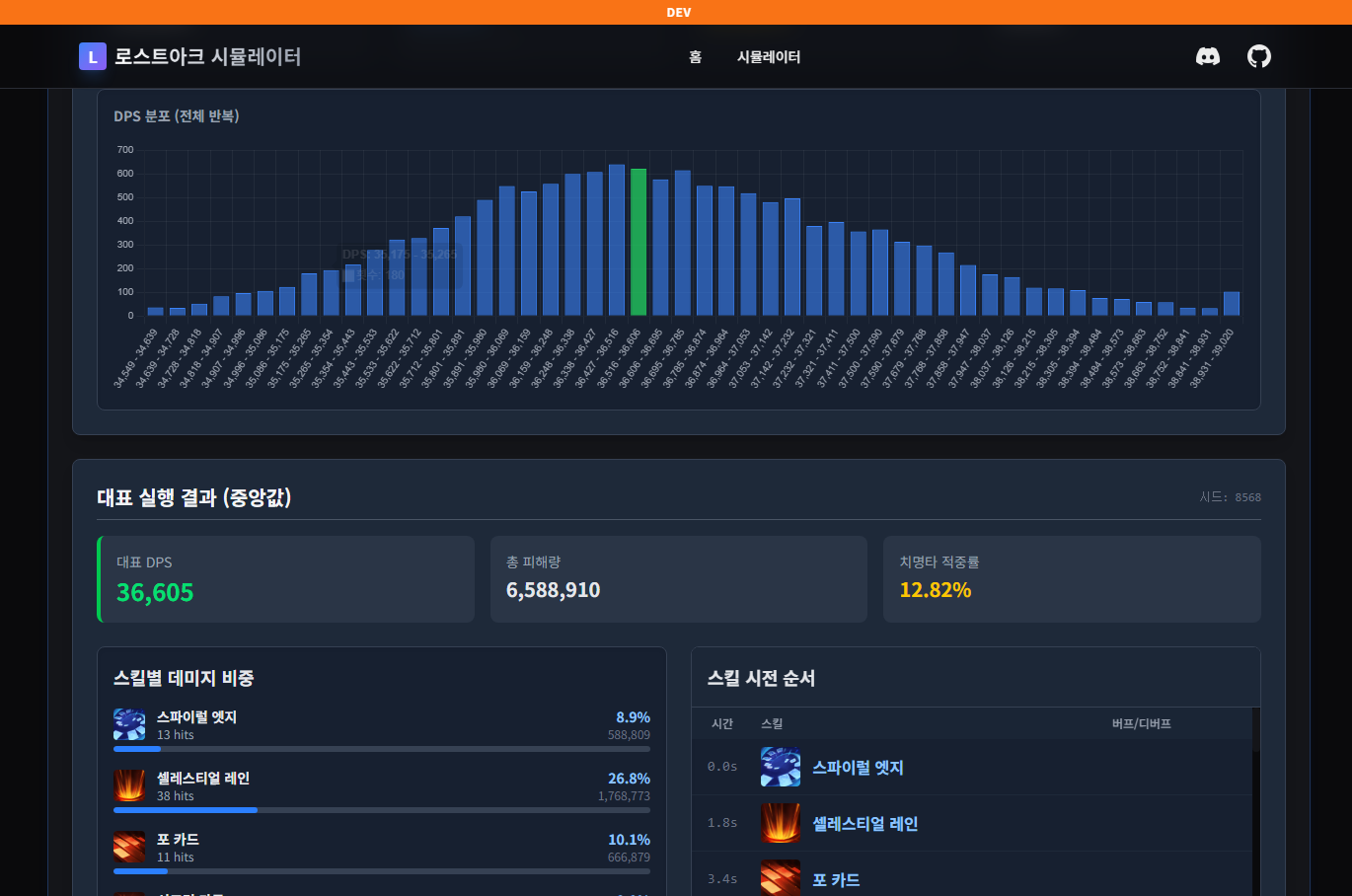Click the 대표 DPS value 36,605

155,593
